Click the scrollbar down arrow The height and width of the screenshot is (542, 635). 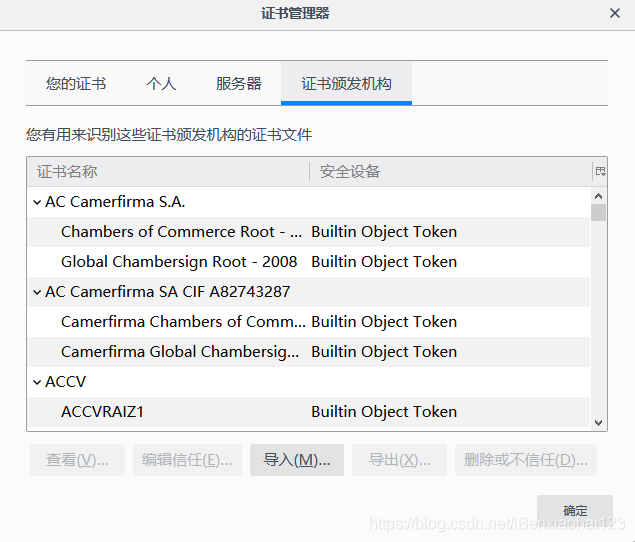pos(598,423)
